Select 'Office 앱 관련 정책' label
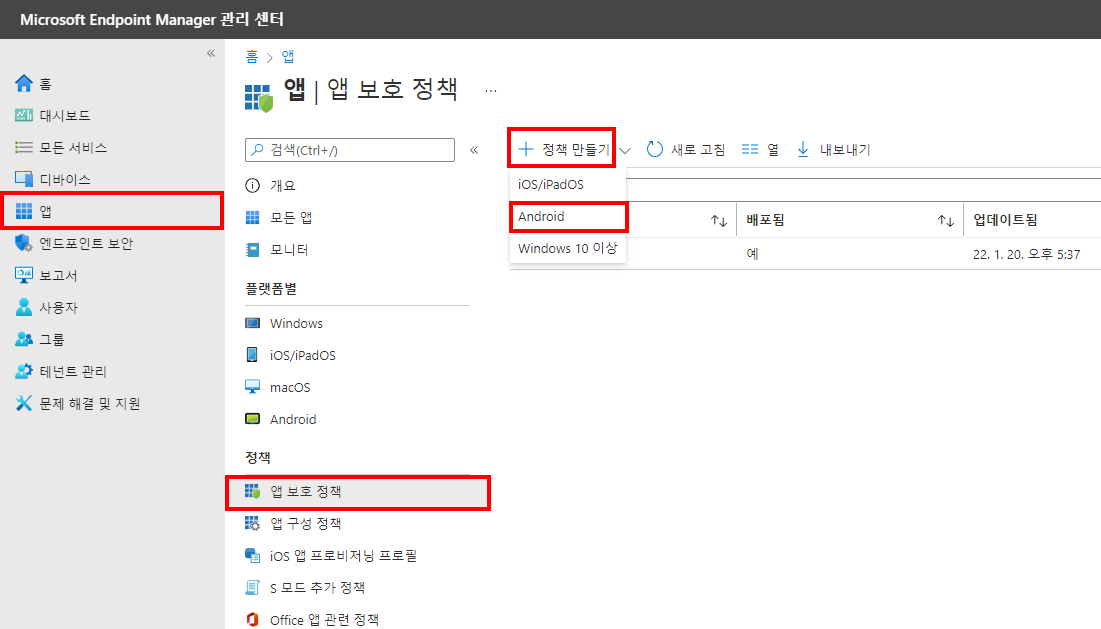 324,620
